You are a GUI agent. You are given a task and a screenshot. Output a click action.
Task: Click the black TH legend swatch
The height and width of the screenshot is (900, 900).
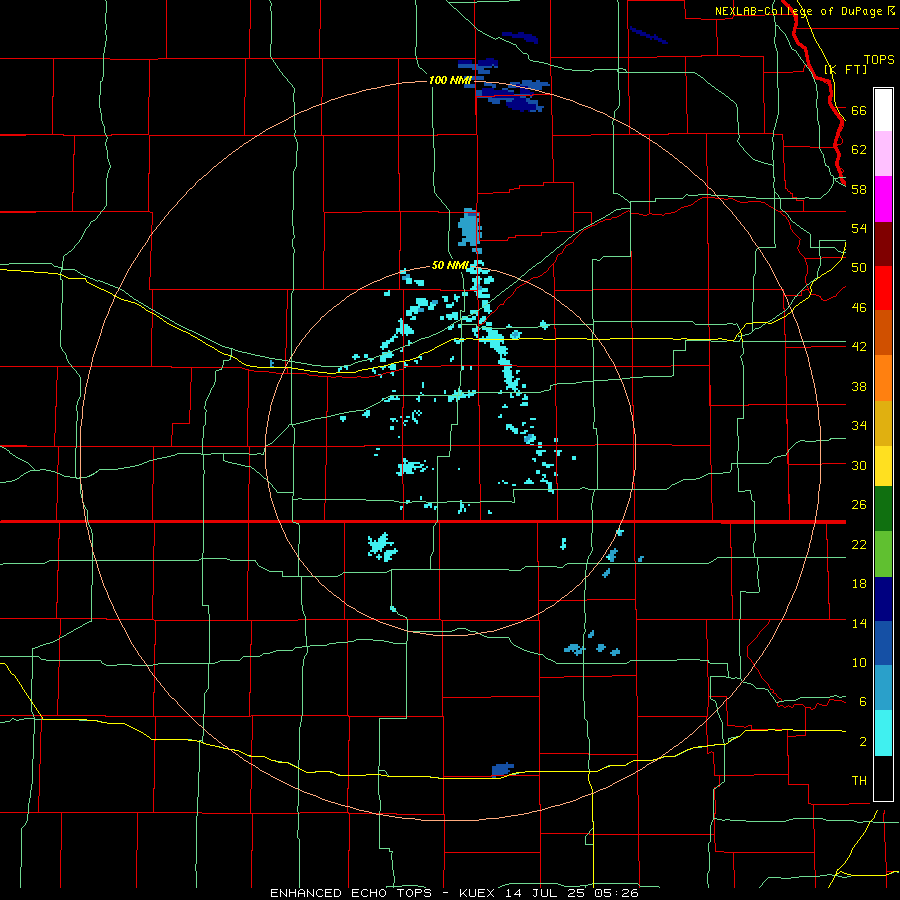(883, 778)
